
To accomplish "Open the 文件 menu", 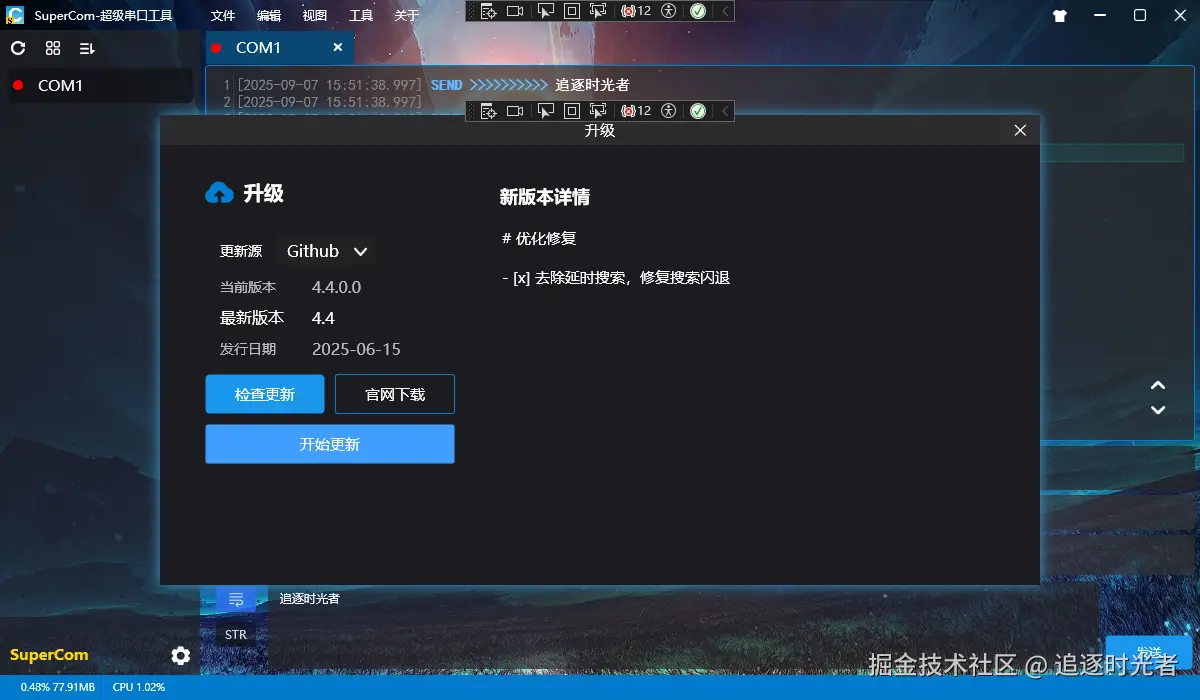I will [223, 15].
